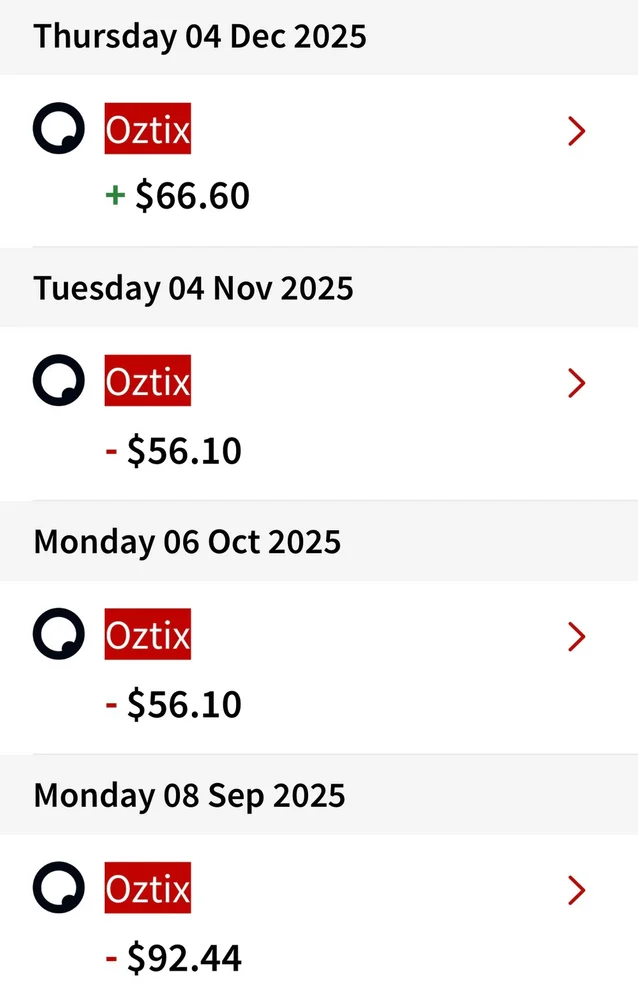Viewport: 638px width, 1000px height.
Task: Click the - $56.10 amount for 04 Nov
Action: coord(174,451)
